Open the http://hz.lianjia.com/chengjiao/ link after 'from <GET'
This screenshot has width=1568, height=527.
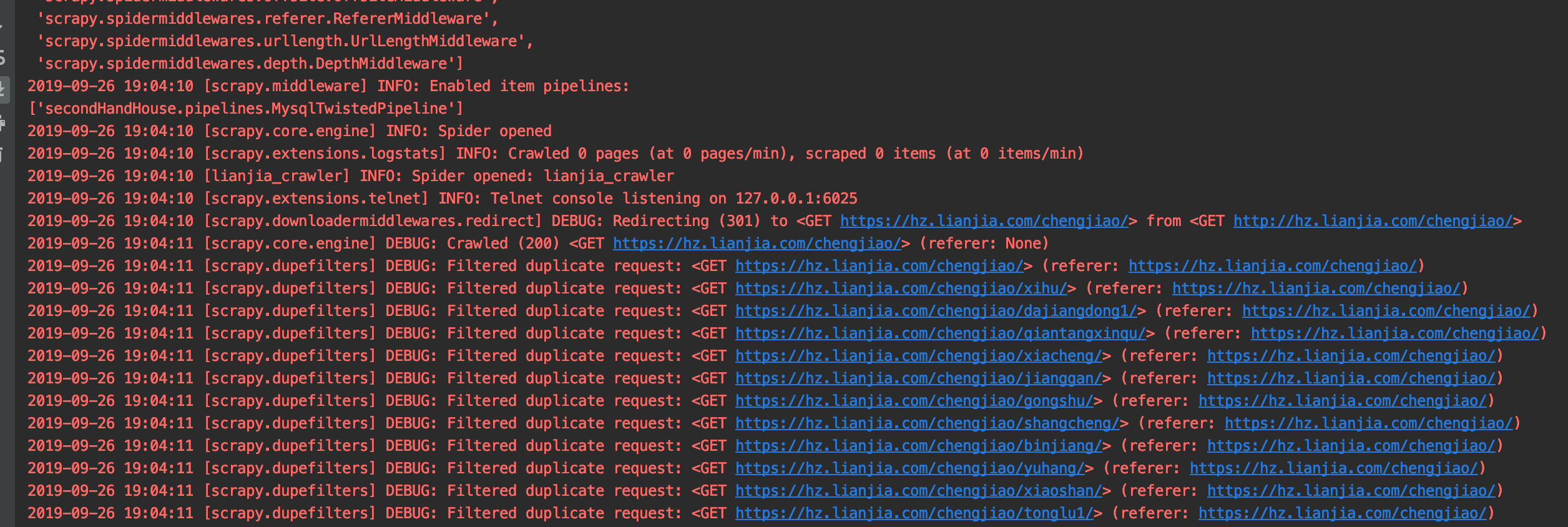(x=1373, y=221)
